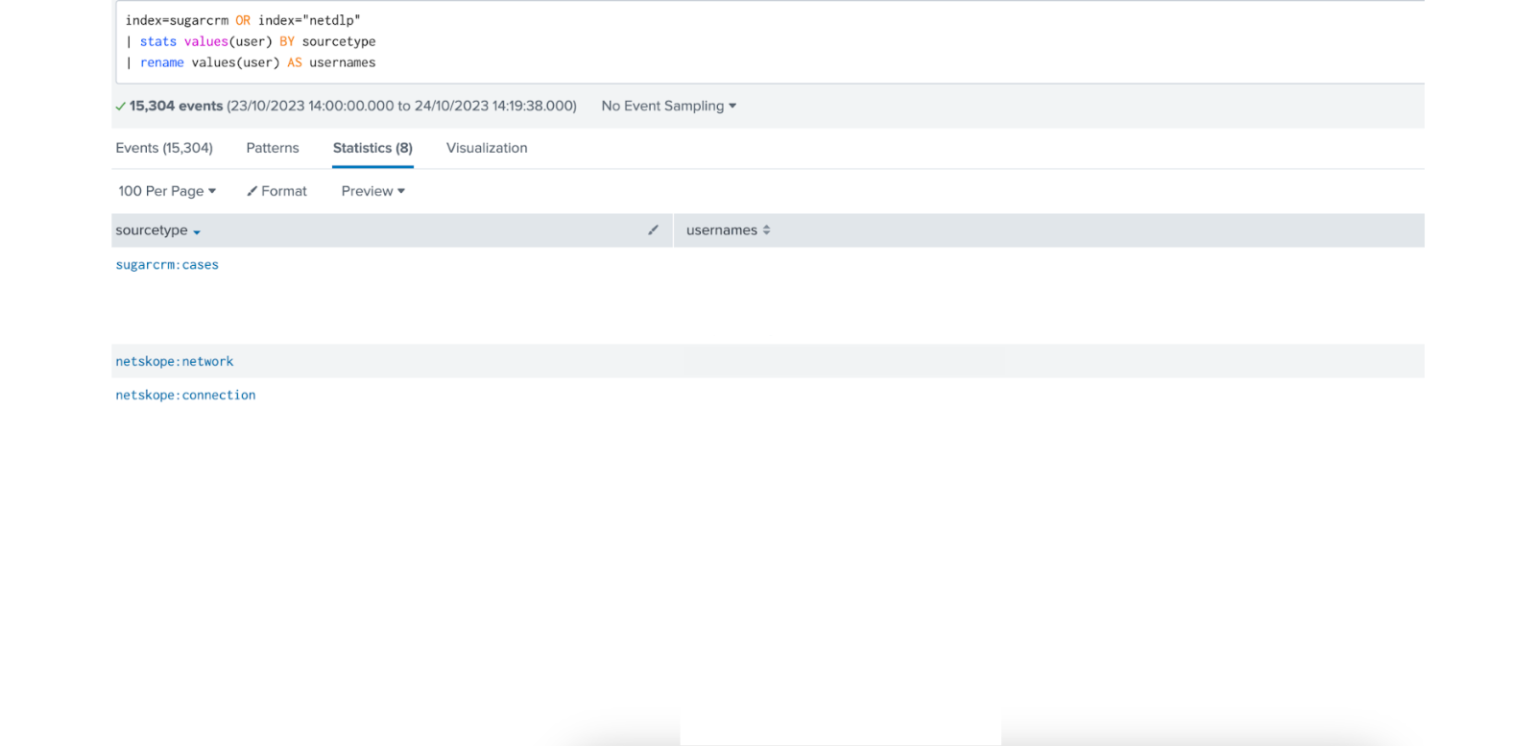The width and height of the screenshot is (1536, 746).
Task: Select the netskope:connection sourcetype value
Action: click(185, 395)
